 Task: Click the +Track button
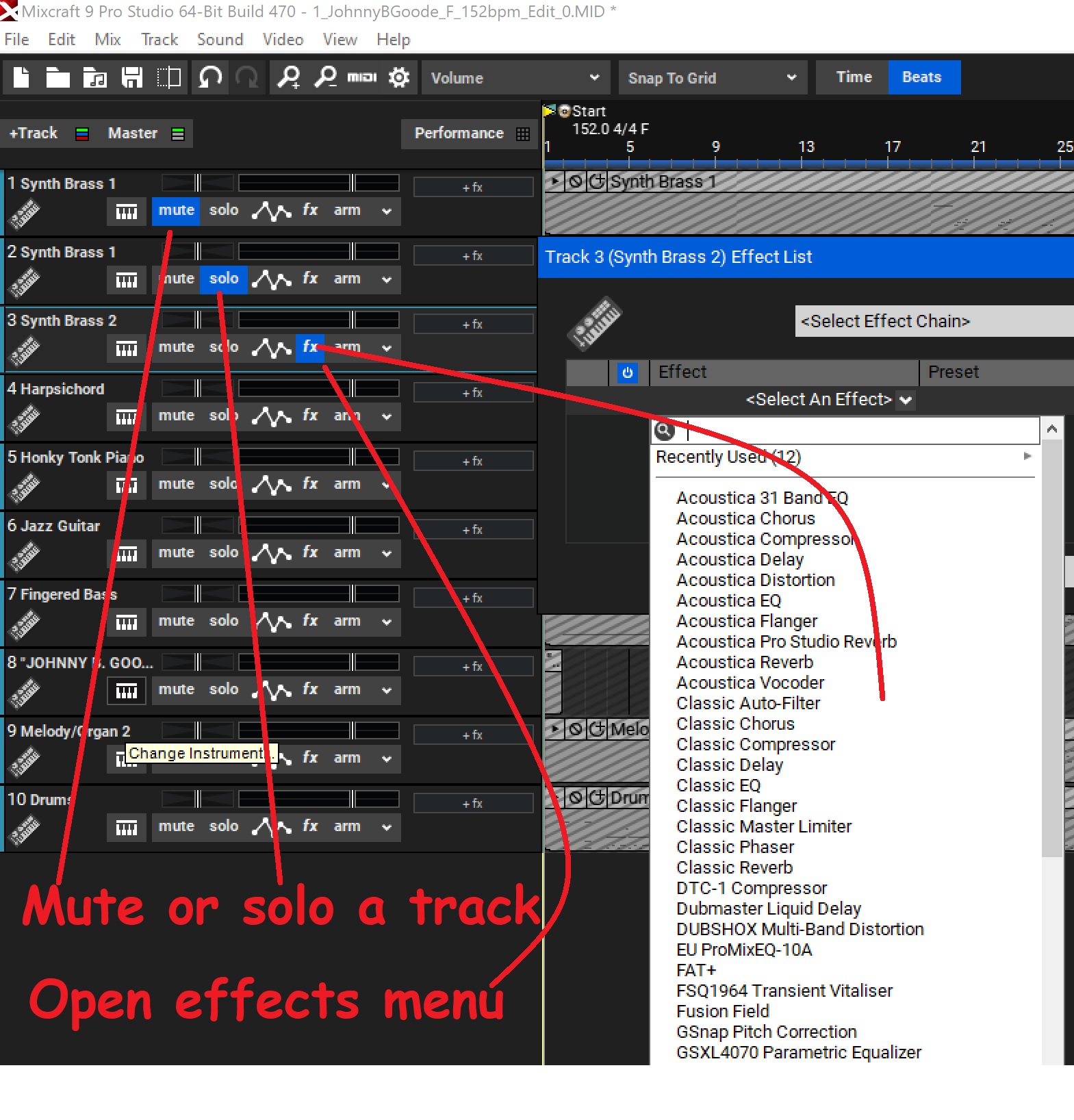tap(34, 133)
